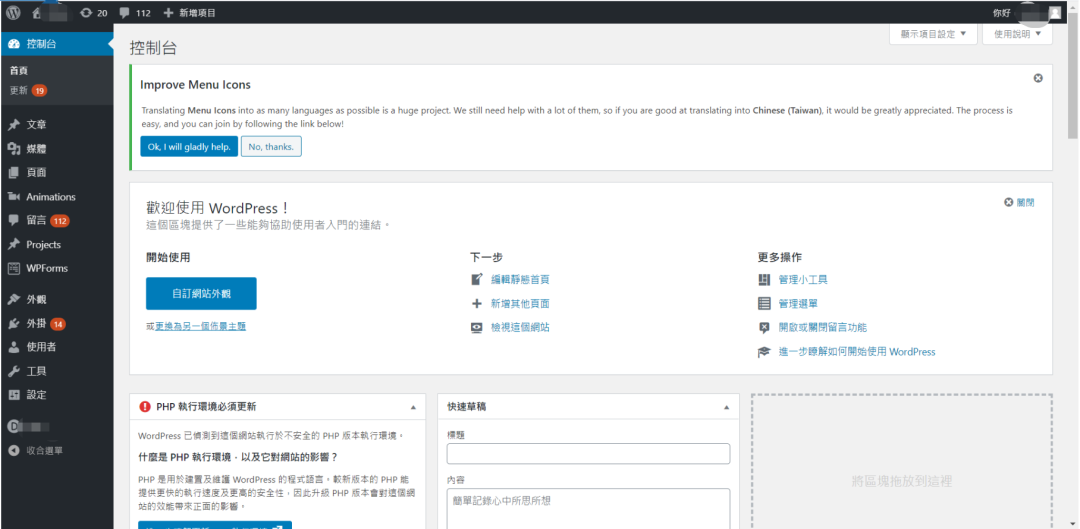This screenshot has height=529, width=1080.
Task: Click the 自訂網站外觀 button
Action: click(201, 293)
